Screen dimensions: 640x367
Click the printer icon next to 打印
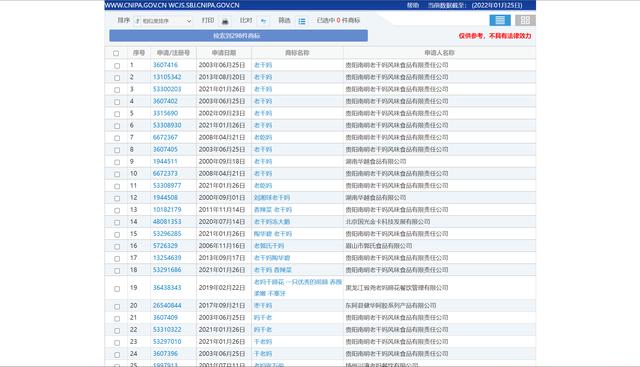[x=225, y=21]
